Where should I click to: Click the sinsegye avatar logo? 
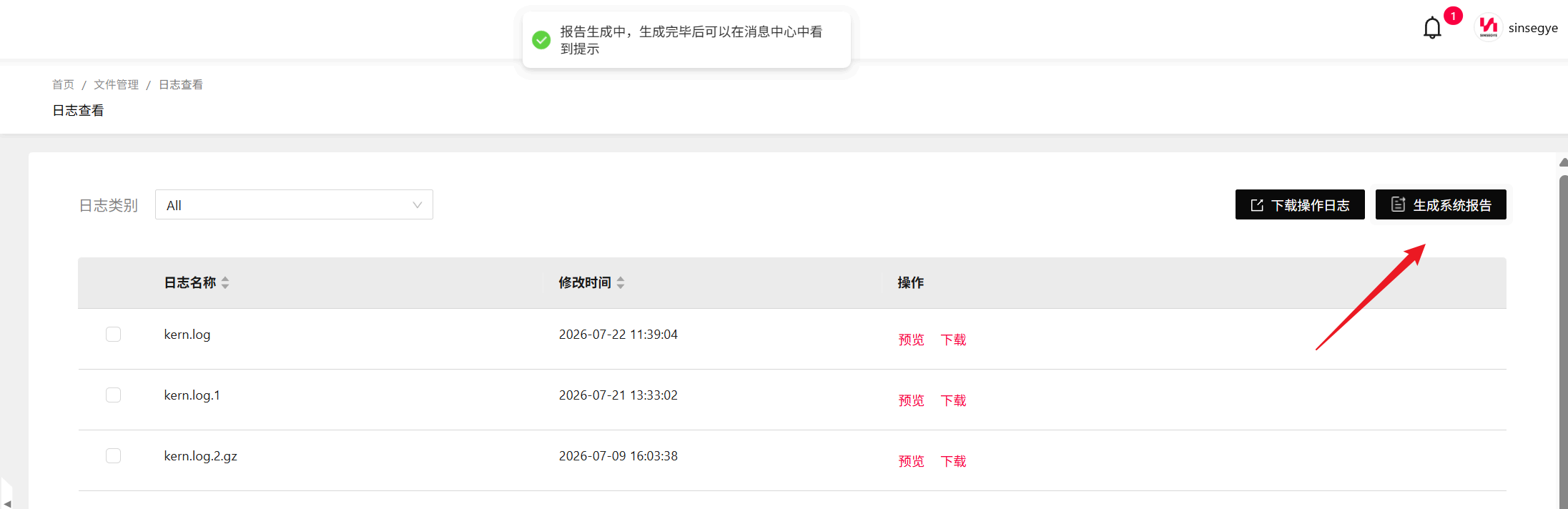[x=1488, y=28]
